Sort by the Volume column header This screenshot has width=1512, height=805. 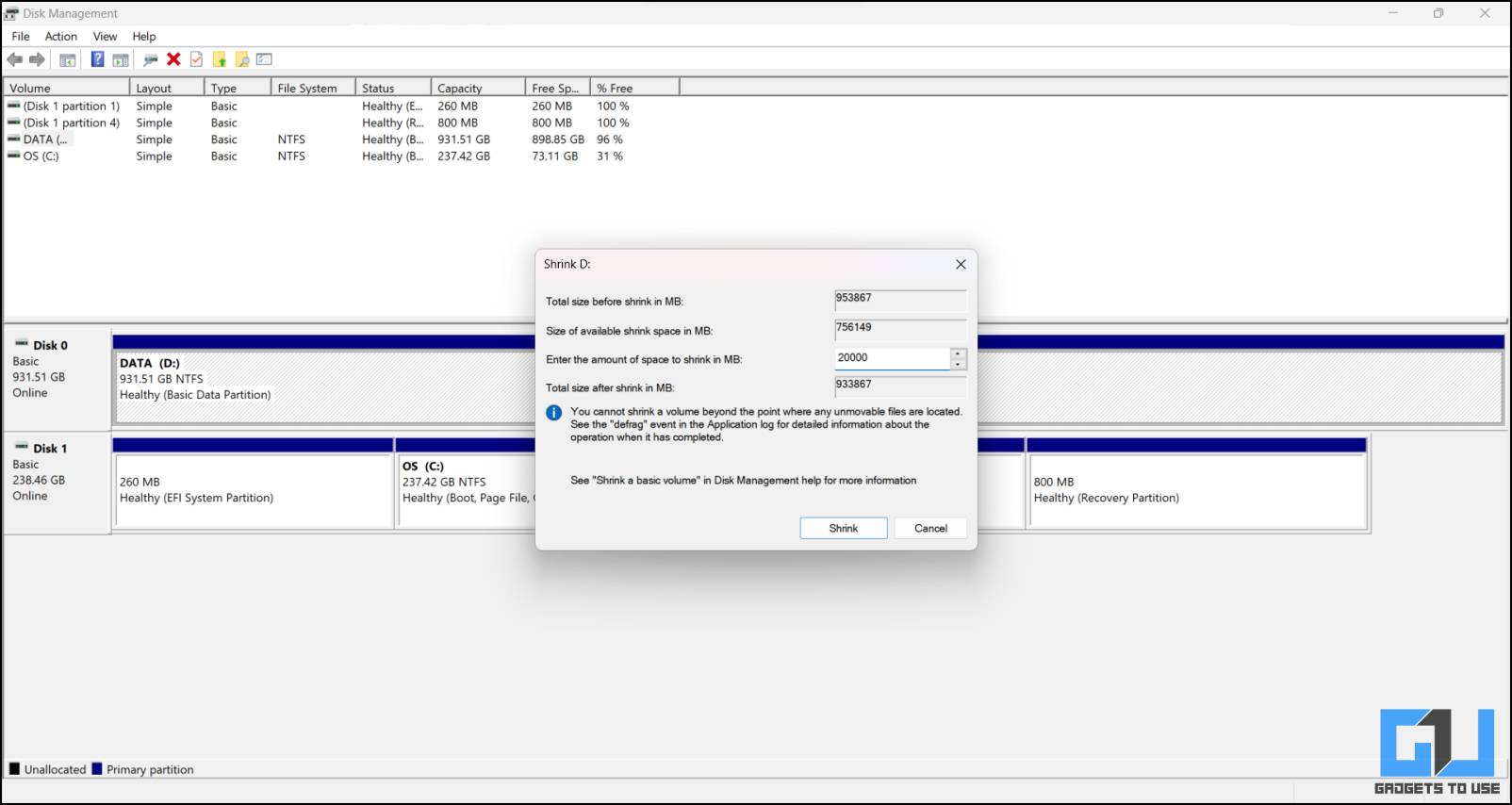(66, 88)
